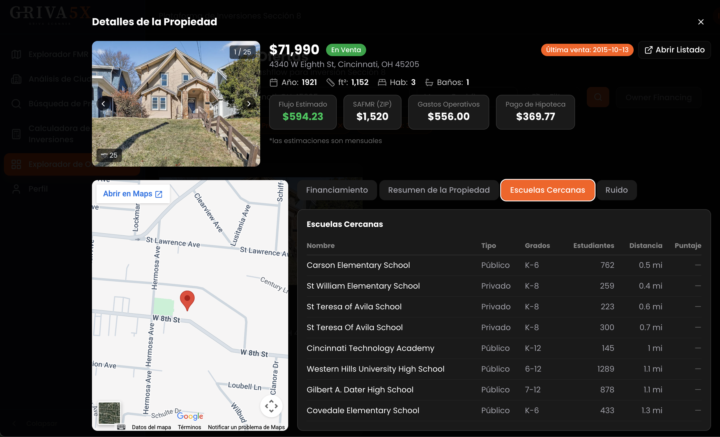This screenshot has width=720, height=437.
Task: Click the Abrir Listado button
Action: (675, 50)
